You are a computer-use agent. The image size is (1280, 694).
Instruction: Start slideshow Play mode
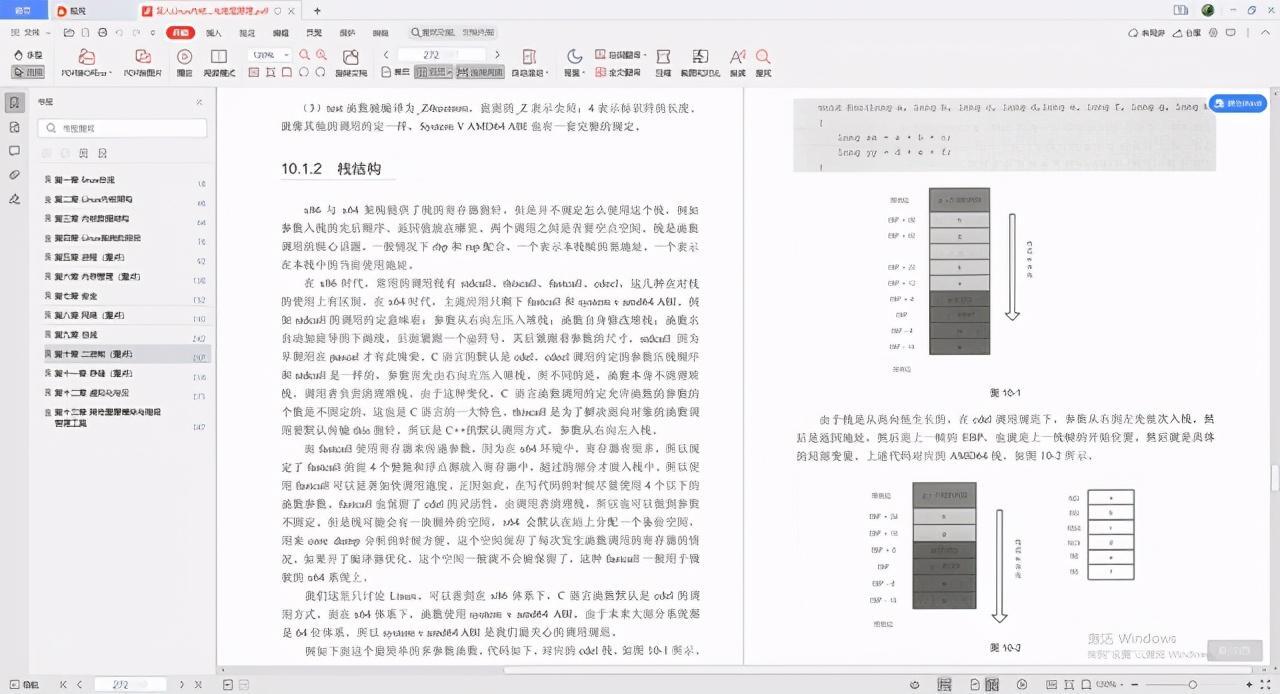[x=184, y=63]
